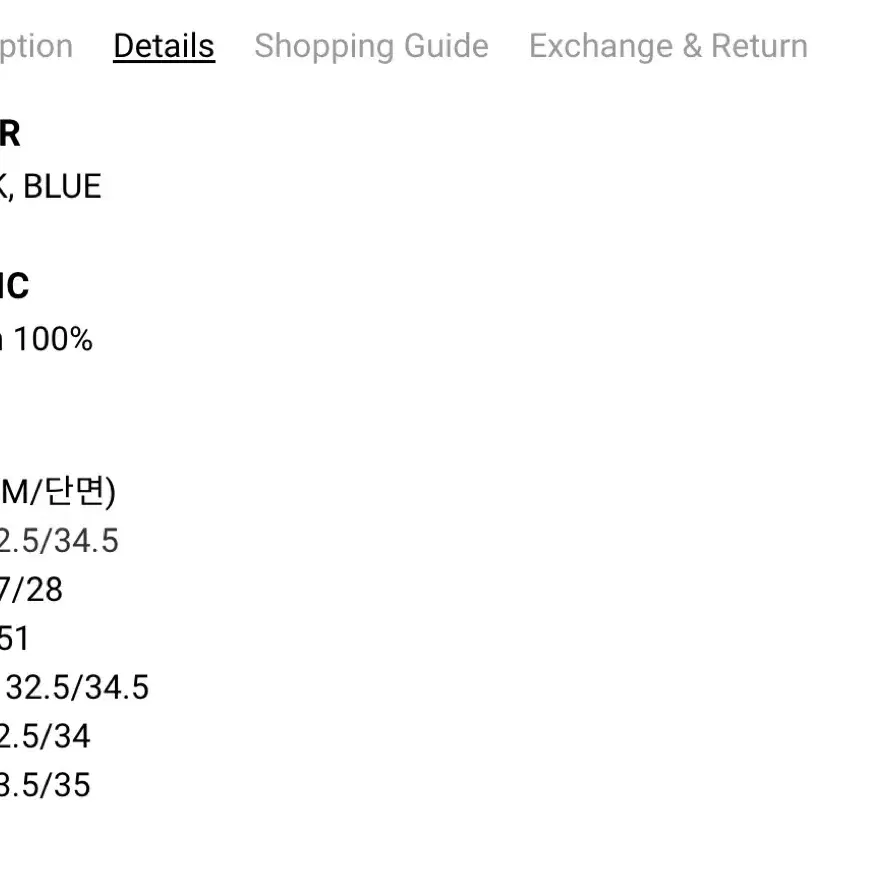Click the 100% fabric composition text

(x=53, y=339)
